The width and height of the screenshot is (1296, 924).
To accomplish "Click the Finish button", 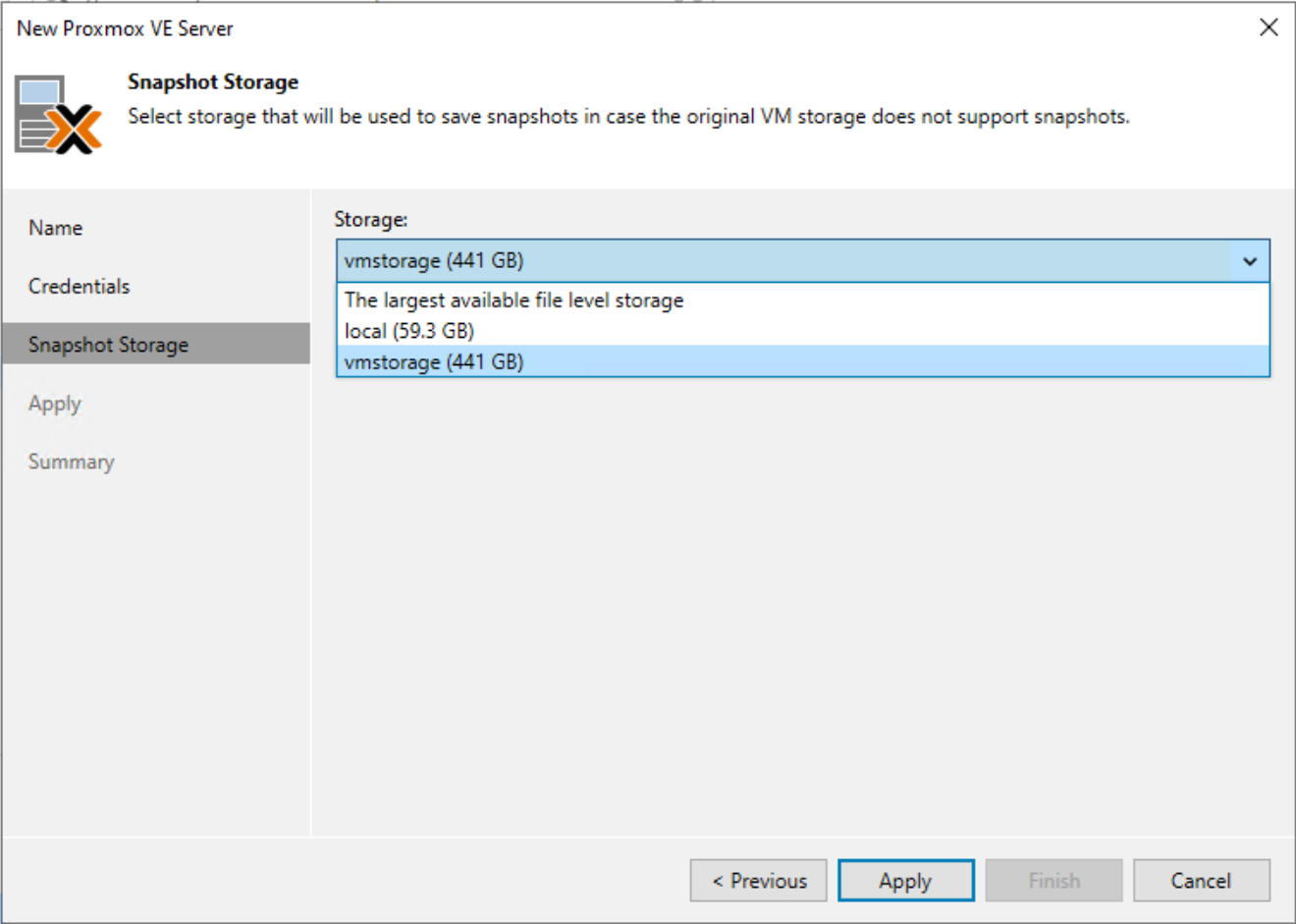I will (x=1053, y=881).
